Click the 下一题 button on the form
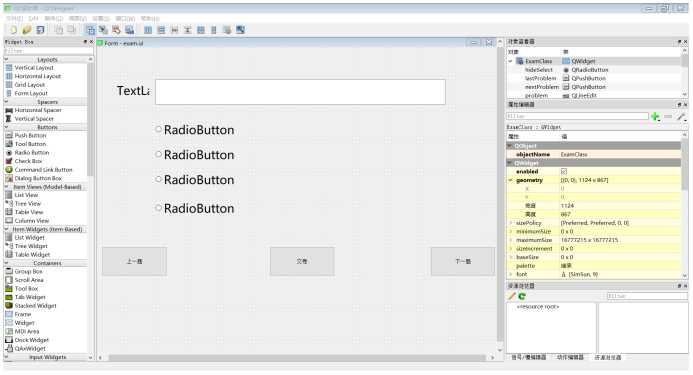This screenshot has height=375, width=693. click(463, 261)
